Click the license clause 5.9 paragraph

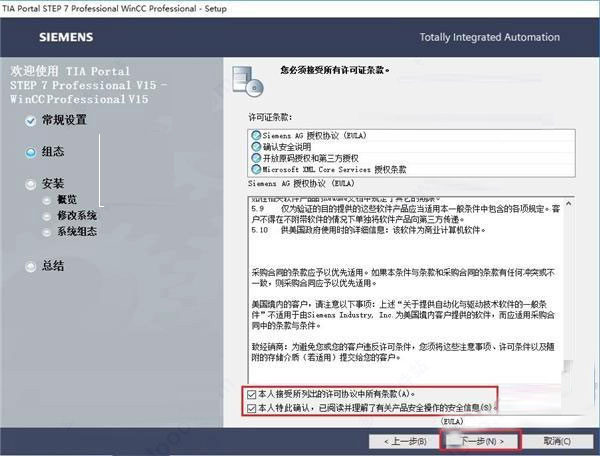(406, 214)
